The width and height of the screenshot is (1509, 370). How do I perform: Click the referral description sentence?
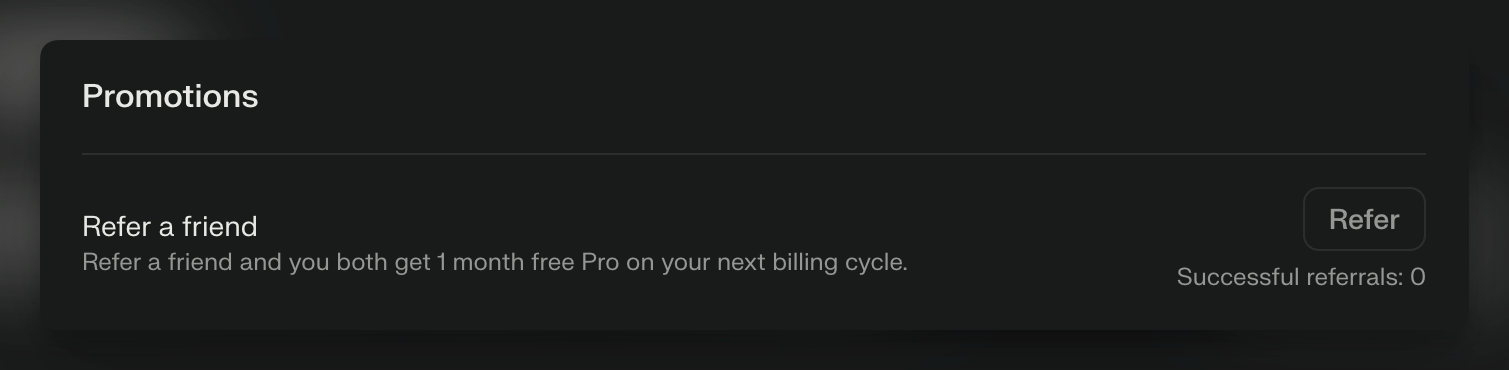click(x=495, y=263)
